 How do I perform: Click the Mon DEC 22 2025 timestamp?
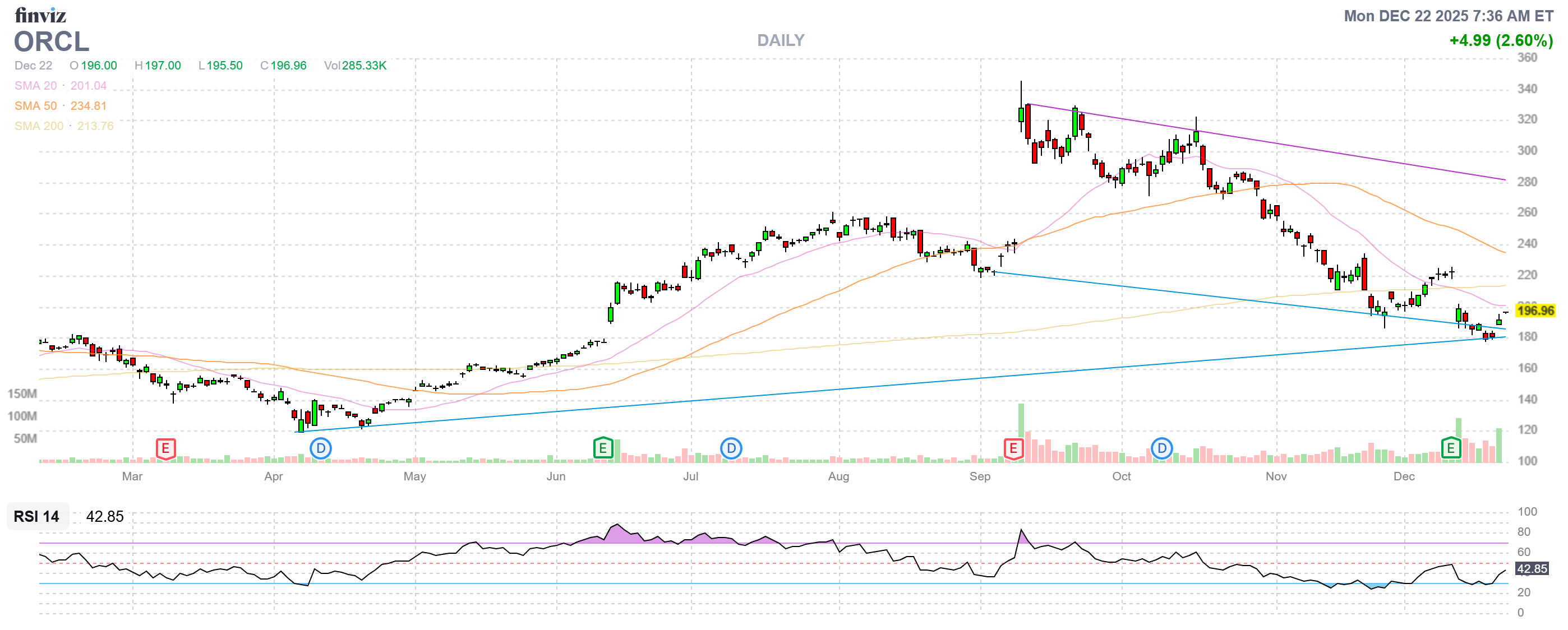(1448, 16)
